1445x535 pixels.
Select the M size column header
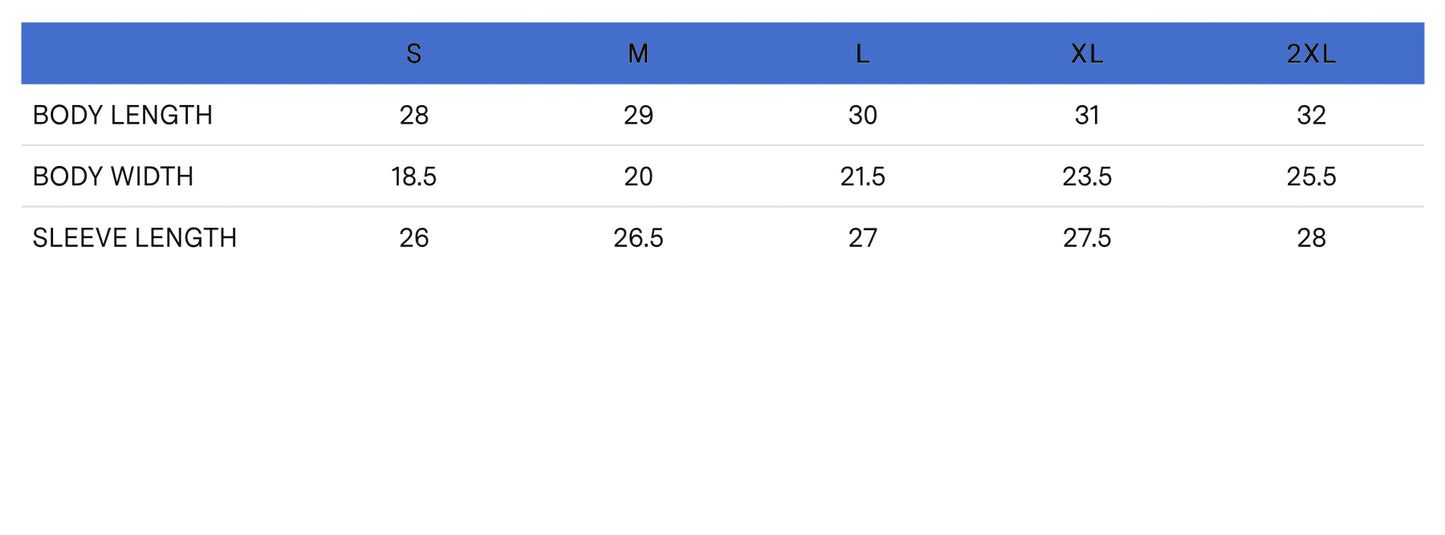638,55
